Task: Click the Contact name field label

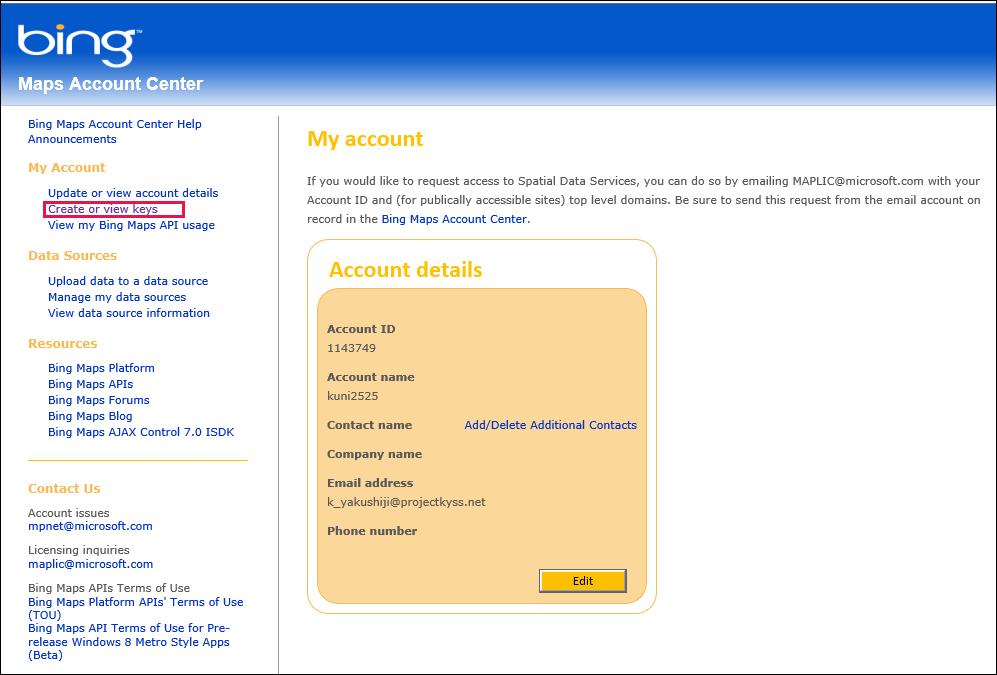Action: [x=369, y=425]
